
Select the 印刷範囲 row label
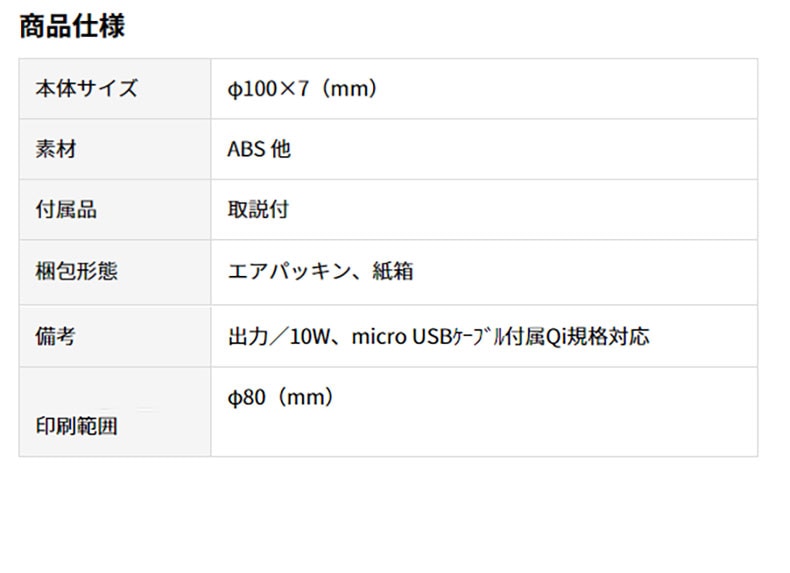76,427
